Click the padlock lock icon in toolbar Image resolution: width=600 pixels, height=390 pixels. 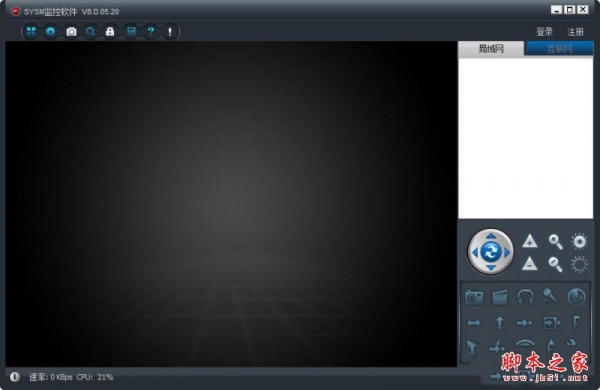(x=110, y=31)
